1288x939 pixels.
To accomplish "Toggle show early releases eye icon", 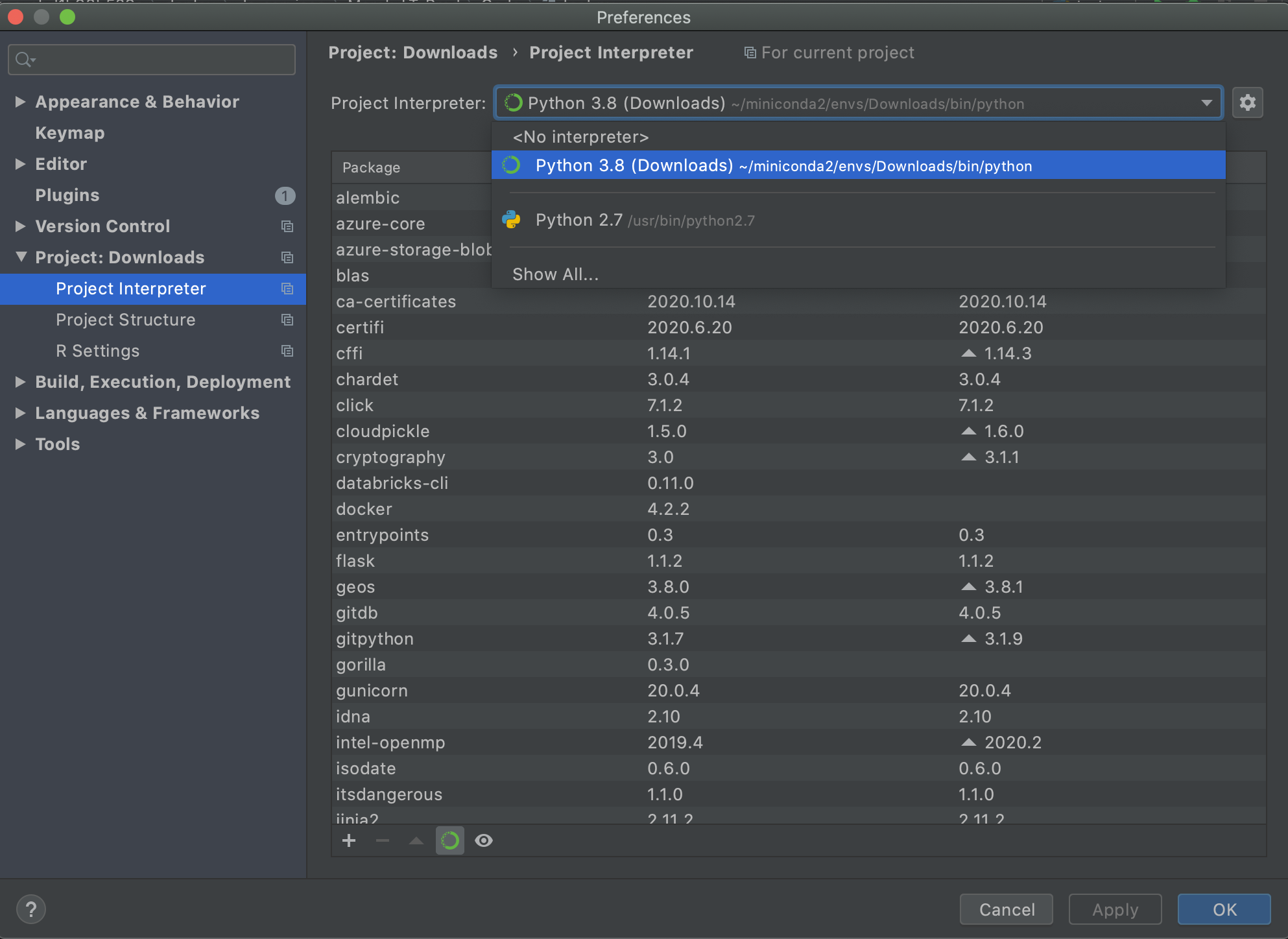I will [x=484, y=840].
